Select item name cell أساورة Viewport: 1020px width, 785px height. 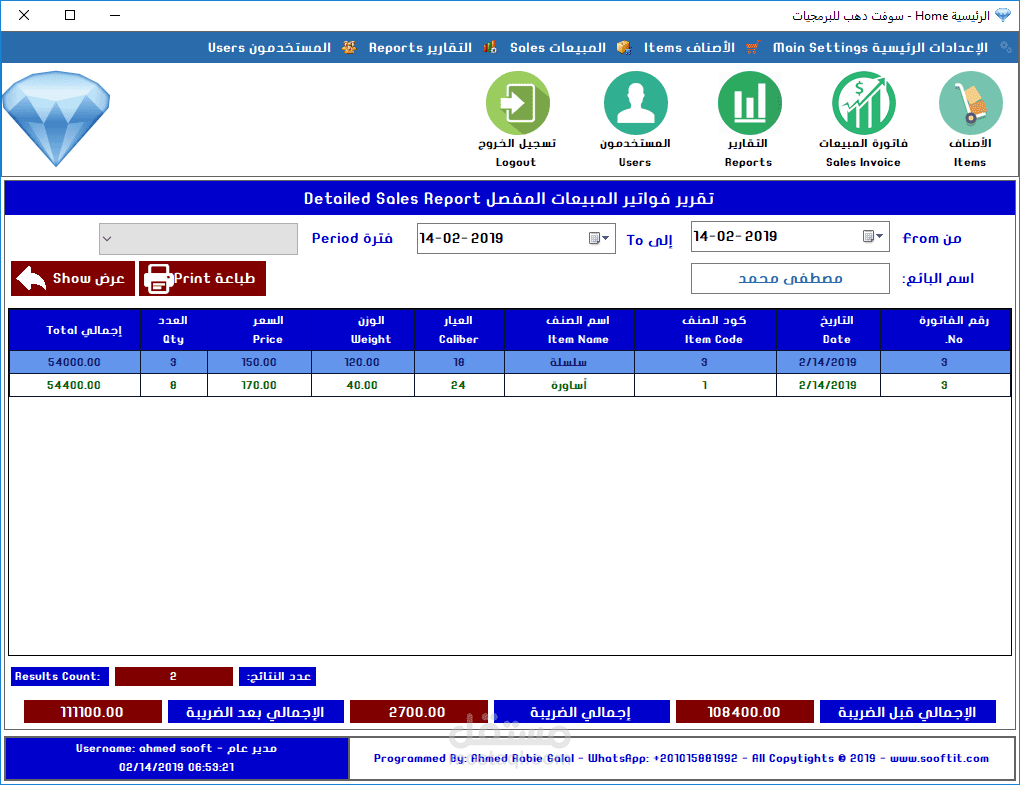569,385
